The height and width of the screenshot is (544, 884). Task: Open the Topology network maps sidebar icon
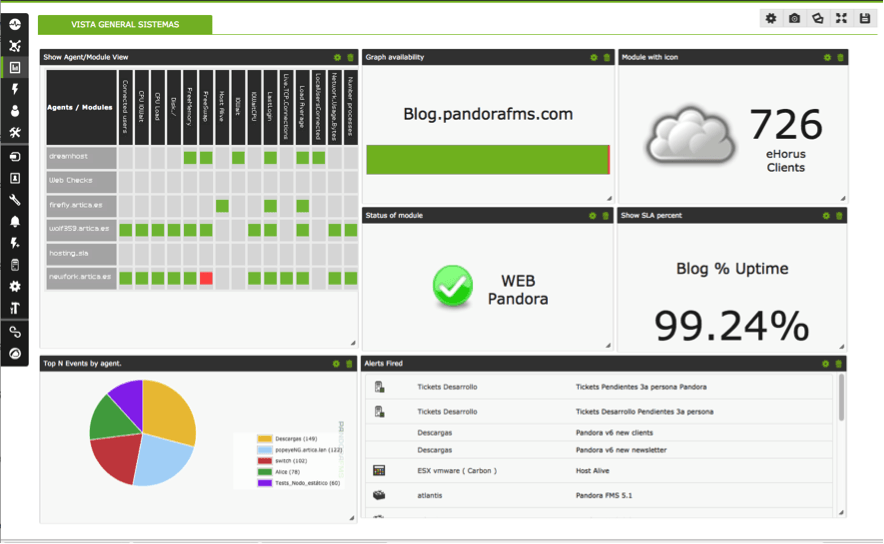pyautogui.click(x=15, y=46)
